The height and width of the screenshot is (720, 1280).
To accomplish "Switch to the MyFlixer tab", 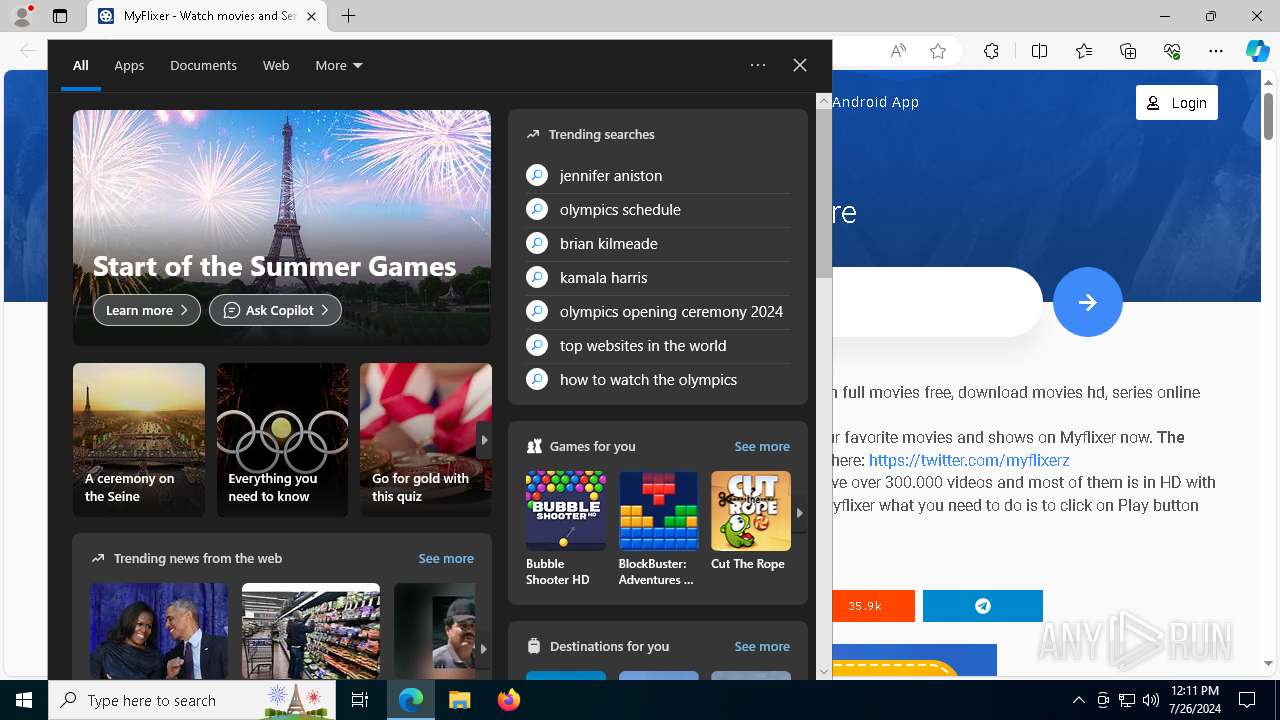I will [x=208, y=16].
